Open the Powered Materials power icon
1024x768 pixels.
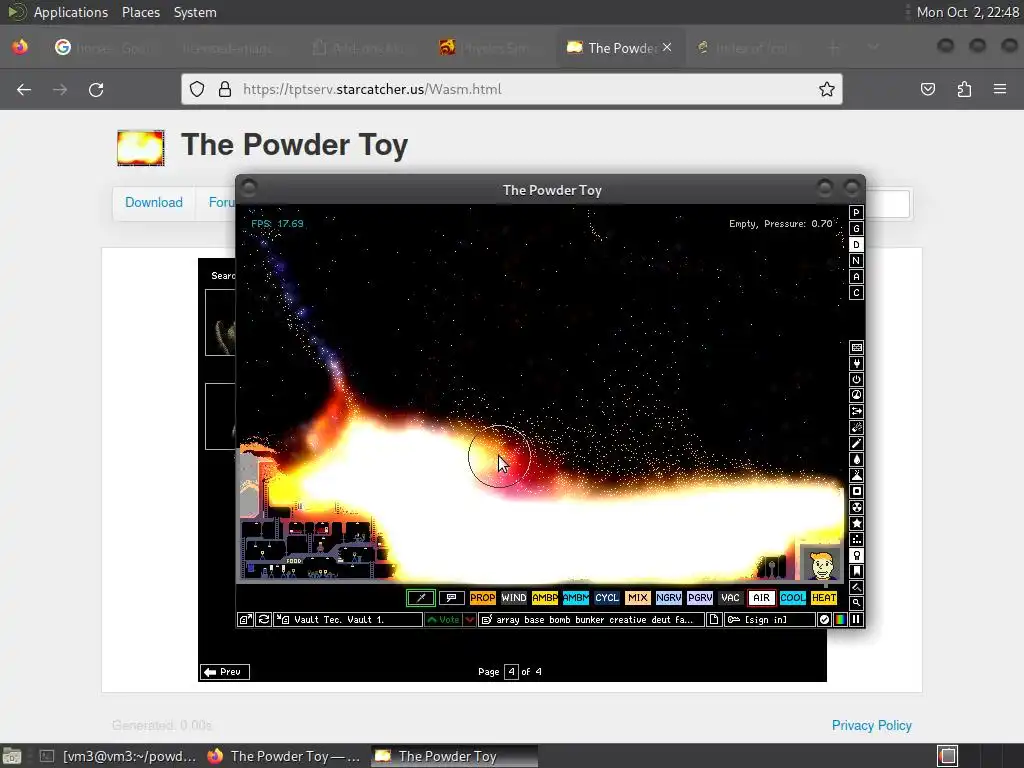click(856, 379)
